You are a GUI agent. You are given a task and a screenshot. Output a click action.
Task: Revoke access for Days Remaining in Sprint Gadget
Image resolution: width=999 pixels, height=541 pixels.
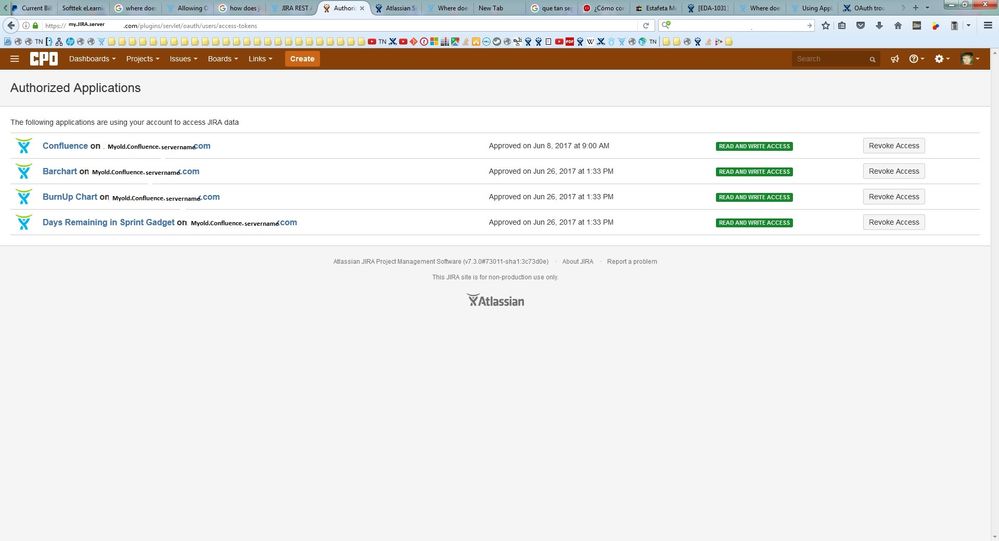click(x=893, y=222)
